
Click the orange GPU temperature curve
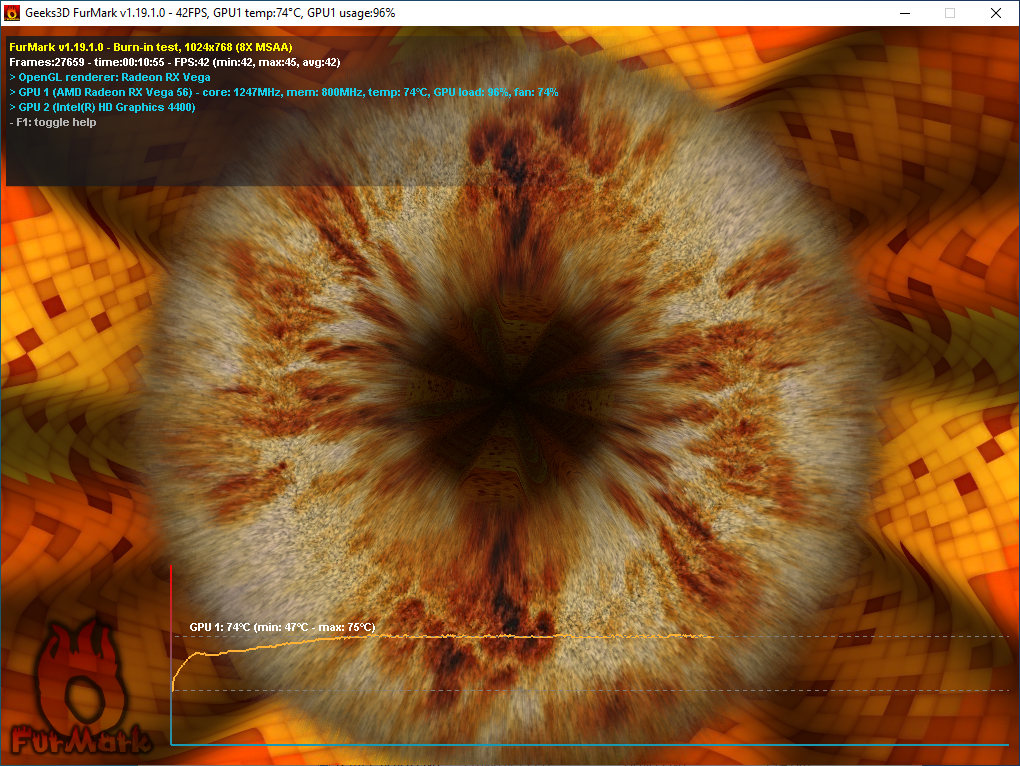[x=442, y=637]
